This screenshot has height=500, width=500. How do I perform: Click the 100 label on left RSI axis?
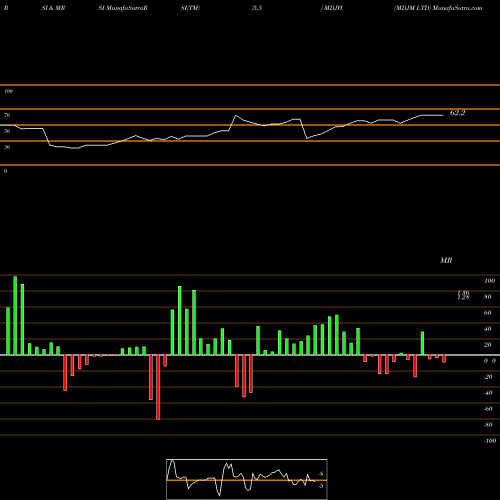click(8, 91)
